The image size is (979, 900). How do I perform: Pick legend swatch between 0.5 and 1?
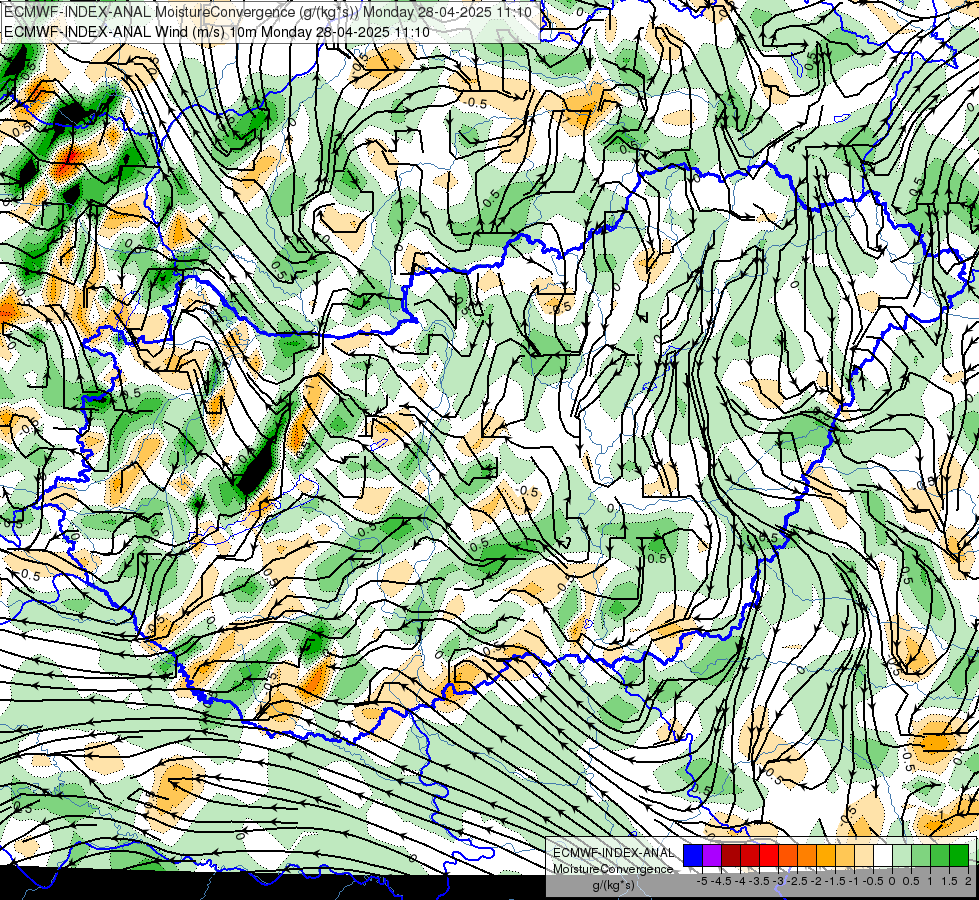click(x=921, y=856)
